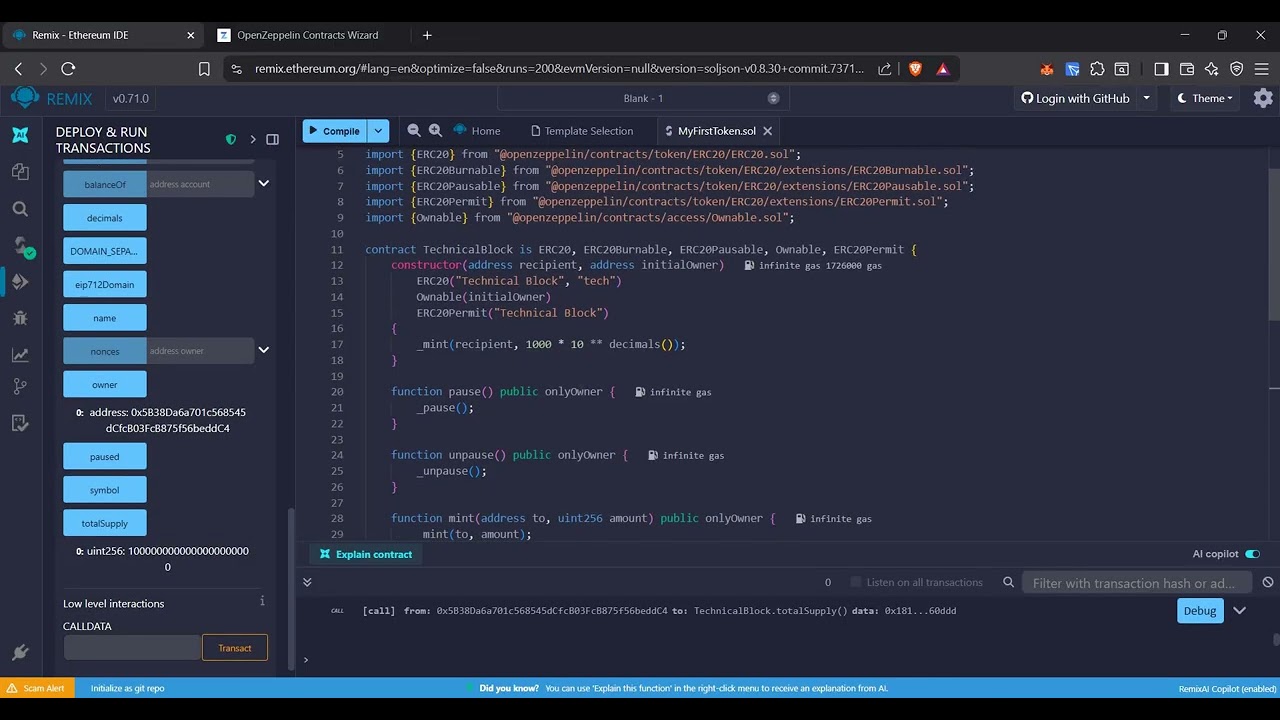This screenshot has width=1280, height=720.
Task: Toggle the side panel layout icon
Action: click(272, 139)
